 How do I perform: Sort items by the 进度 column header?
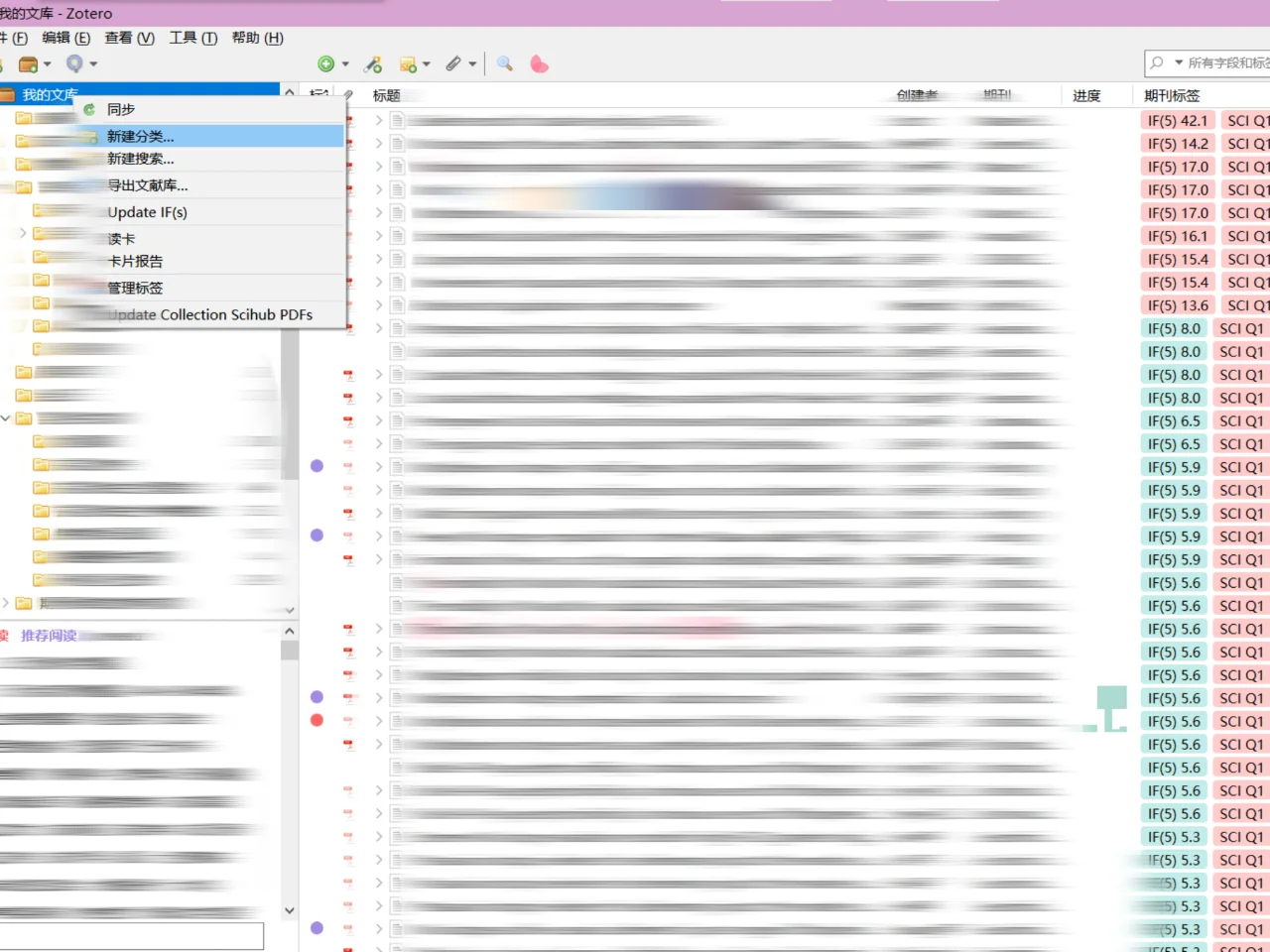(x=1086, y=95)
